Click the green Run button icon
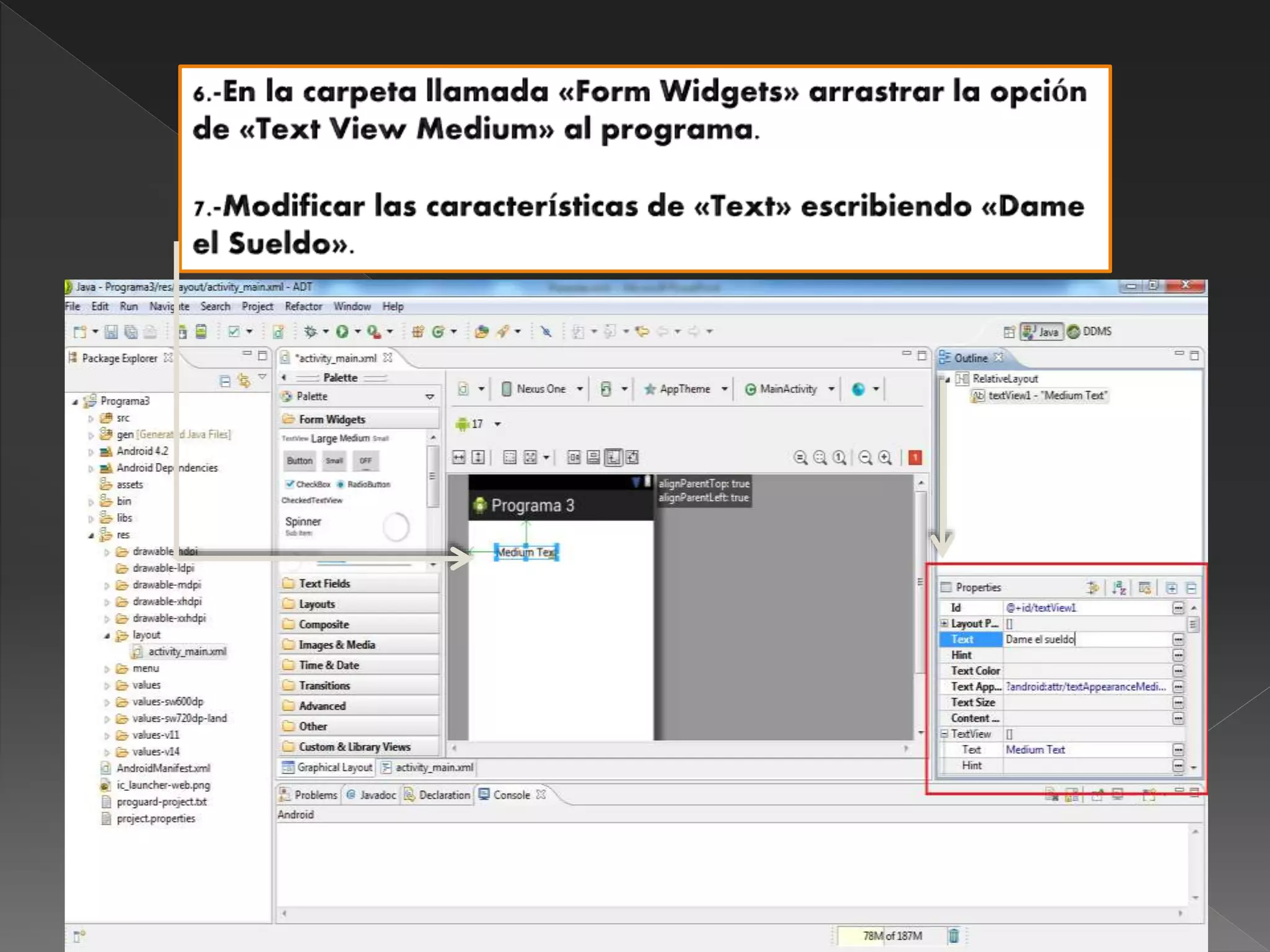The image size is (1270, 952). [x=342, y=332]
